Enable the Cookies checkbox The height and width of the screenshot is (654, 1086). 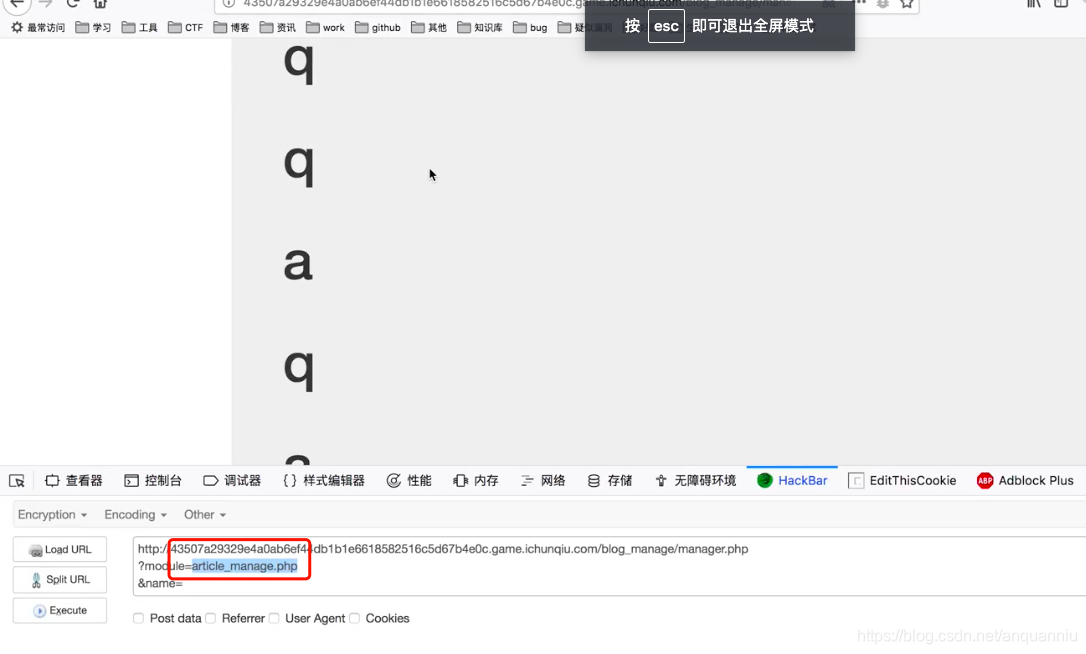355,618
